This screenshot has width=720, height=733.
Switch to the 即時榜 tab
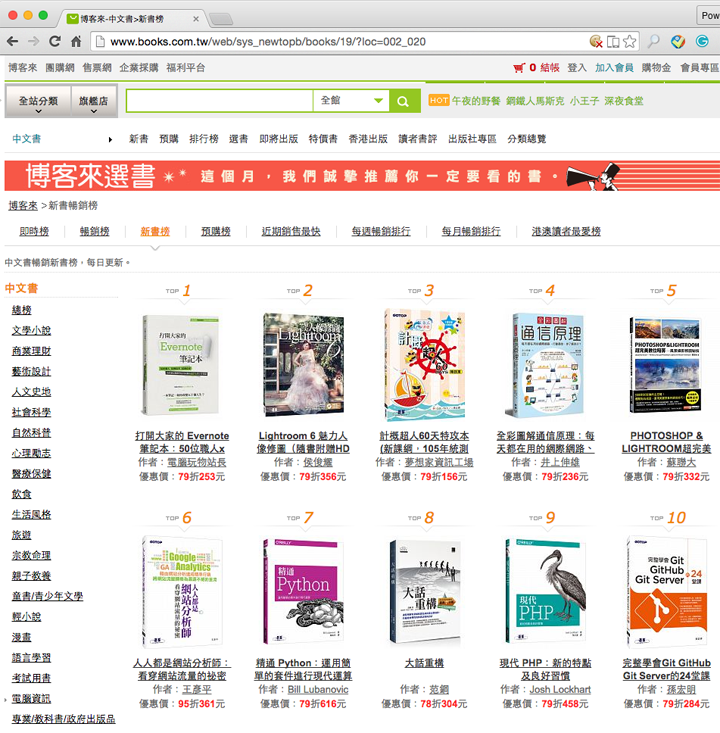34,231
